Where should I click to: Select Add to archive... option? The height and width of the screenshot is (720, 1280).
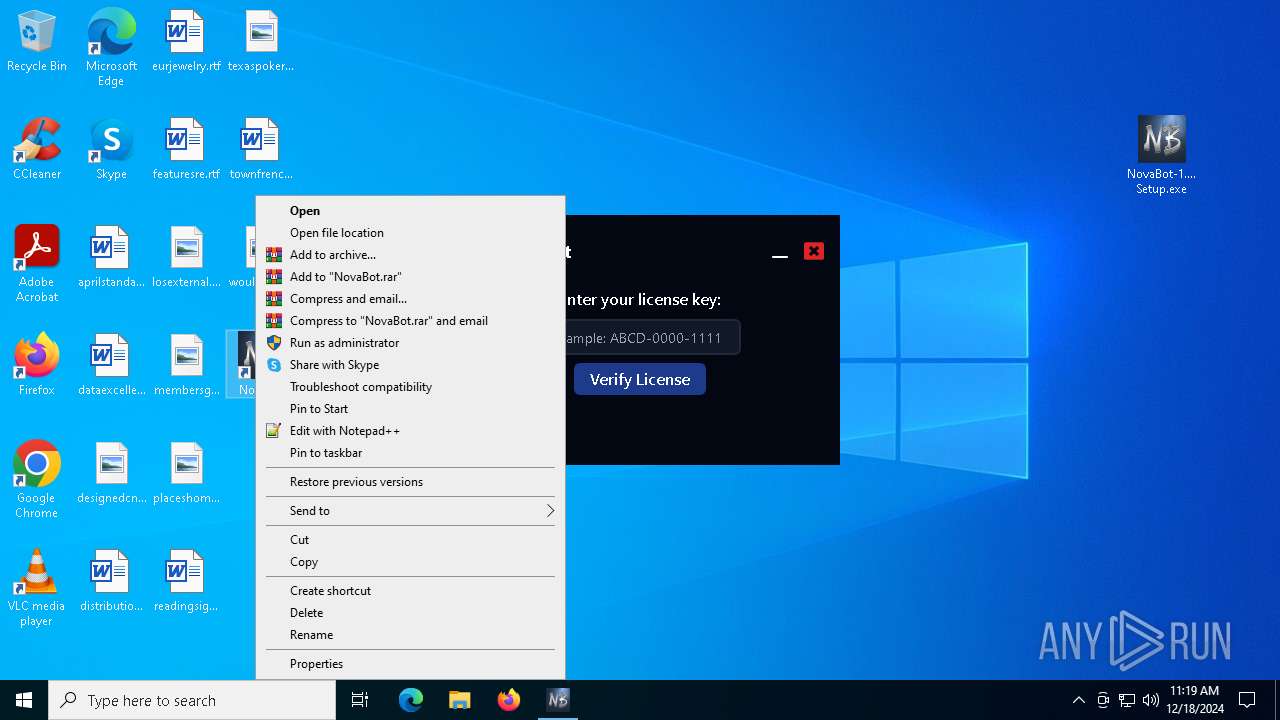[x=410, y=255]
